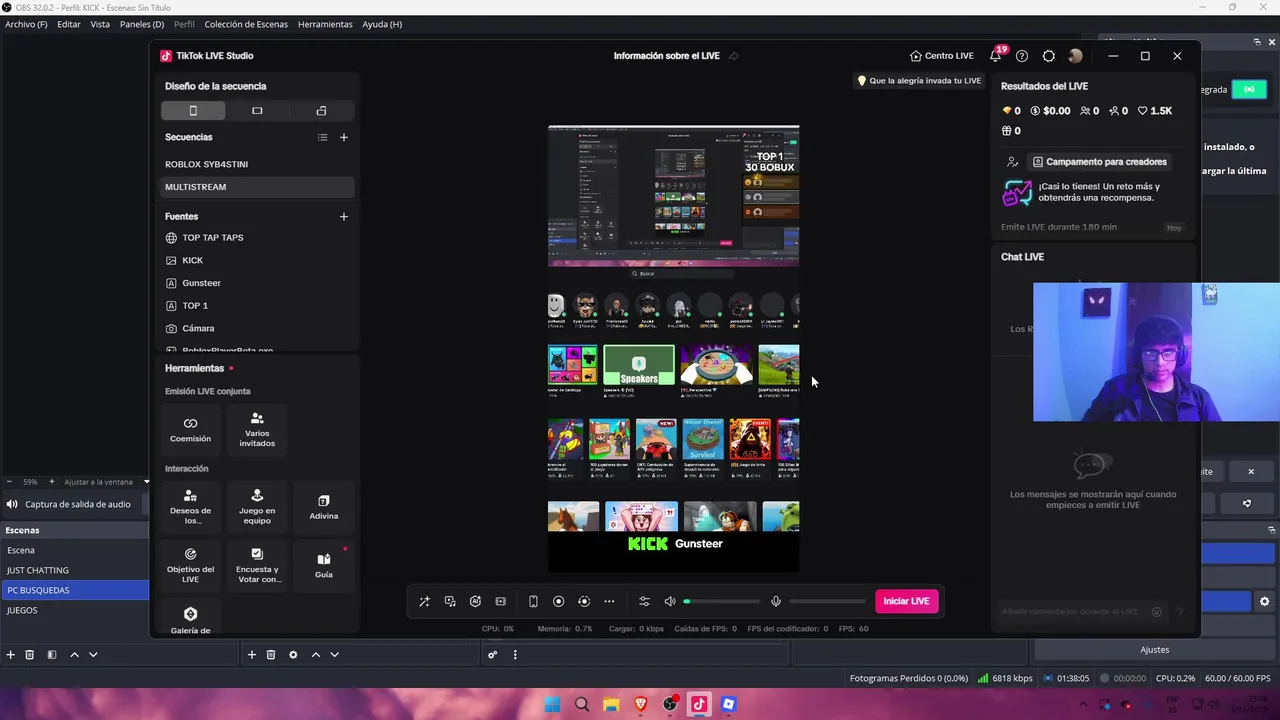The height and width of the screenshot is (720, 1280).
Task: Open the Editar menu in OBS
Action: (x=69, y=24)
